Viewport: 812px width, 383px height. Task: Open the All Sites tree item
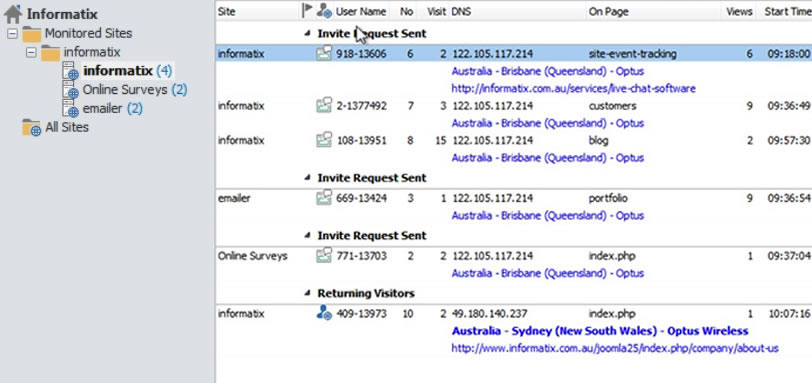67,127
